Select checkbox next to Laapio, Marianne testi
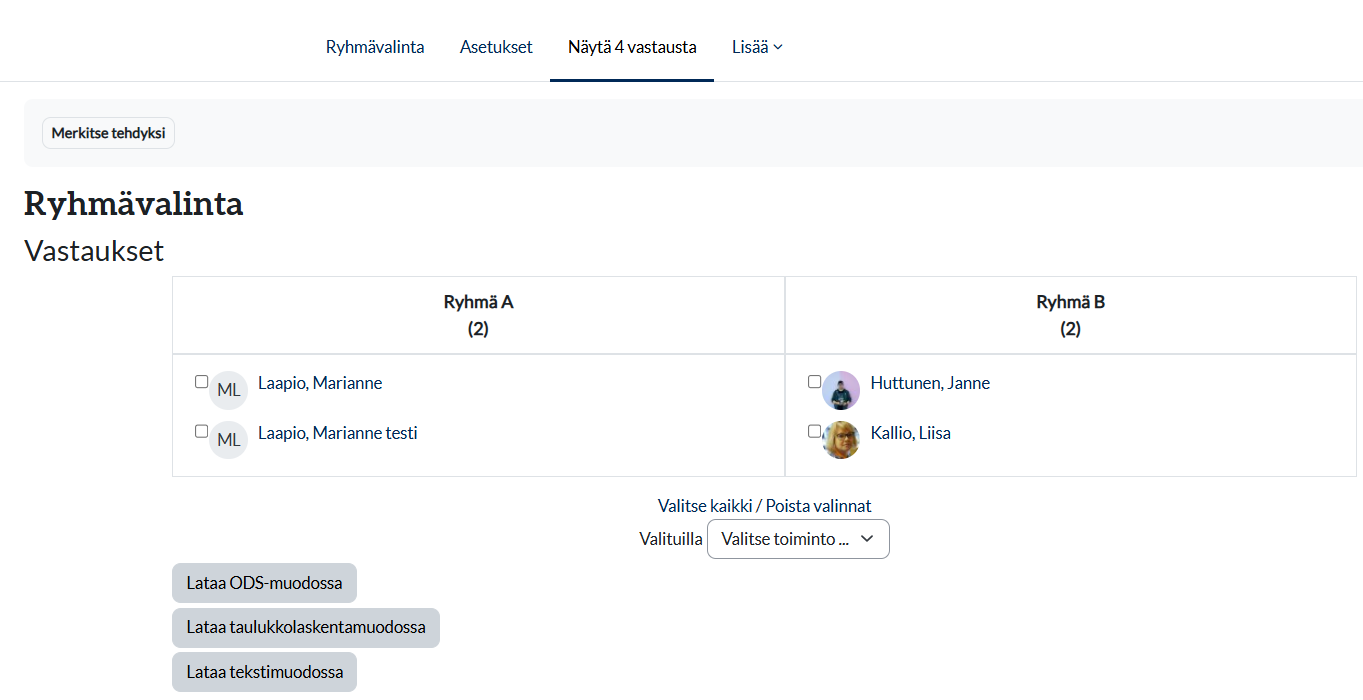 [201, 431]
